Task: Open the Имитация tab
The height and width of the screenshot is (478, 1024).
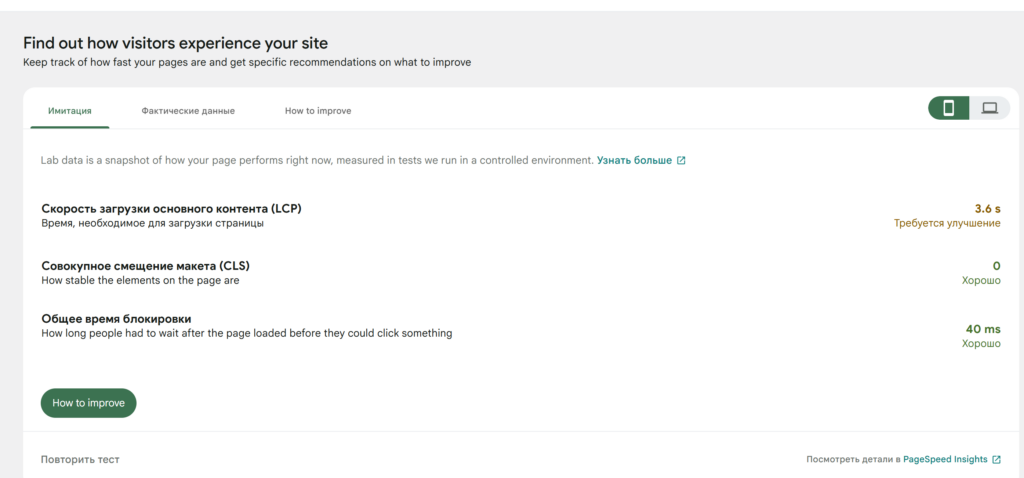Action: tap(70, 111)
